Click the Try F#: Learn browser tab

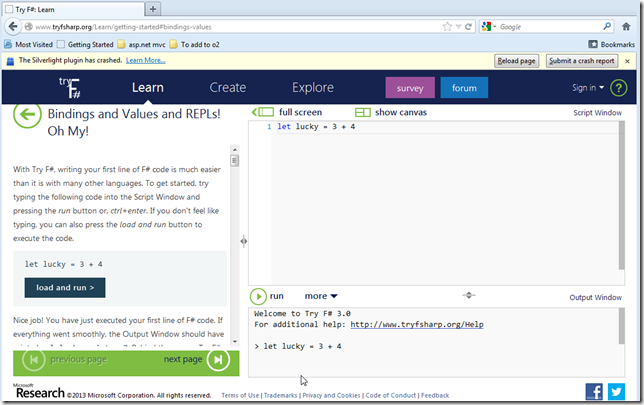tap(73, 9)
